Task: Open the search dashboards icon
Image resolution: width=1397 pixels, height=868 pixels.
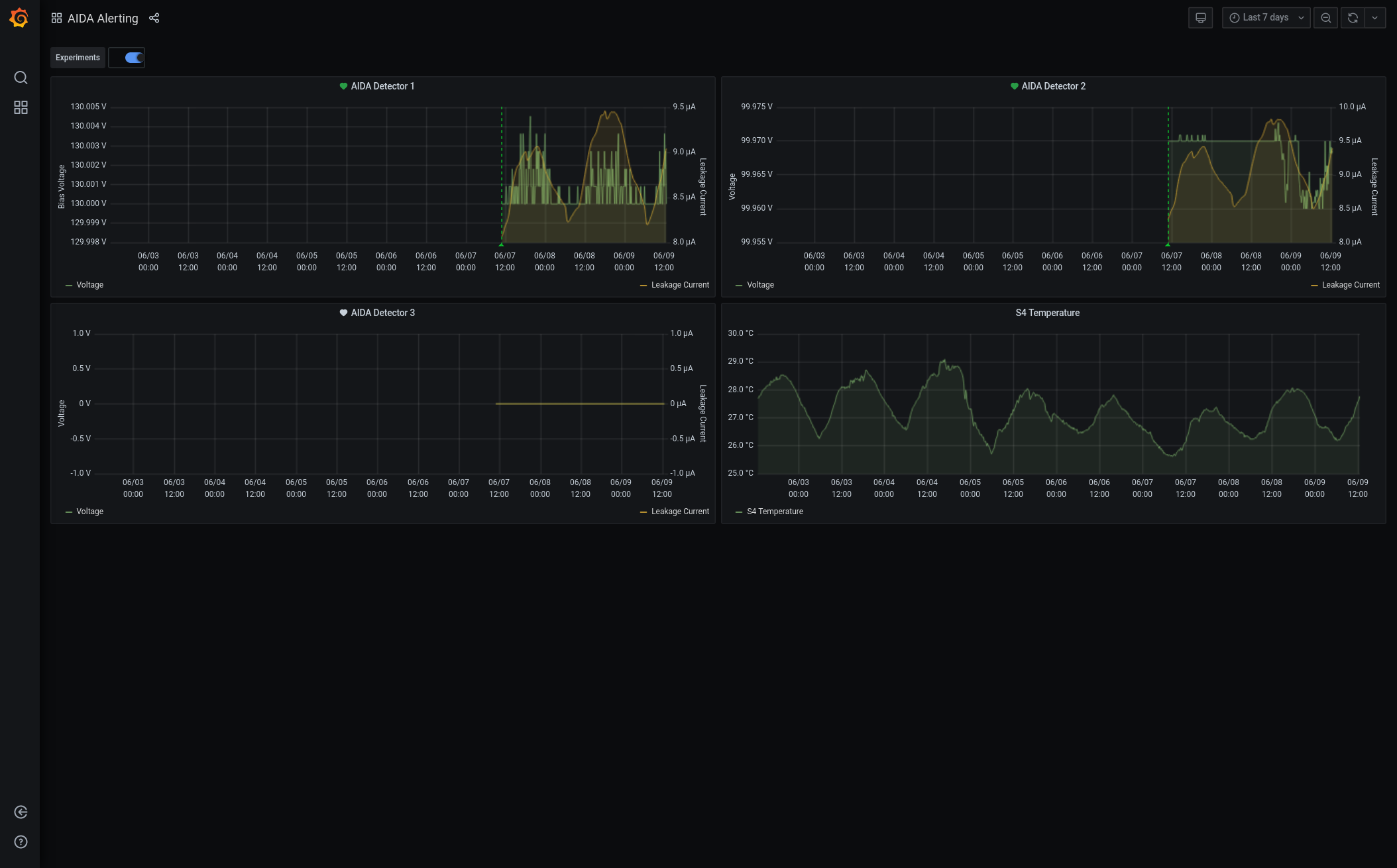Action: (21, 78)
